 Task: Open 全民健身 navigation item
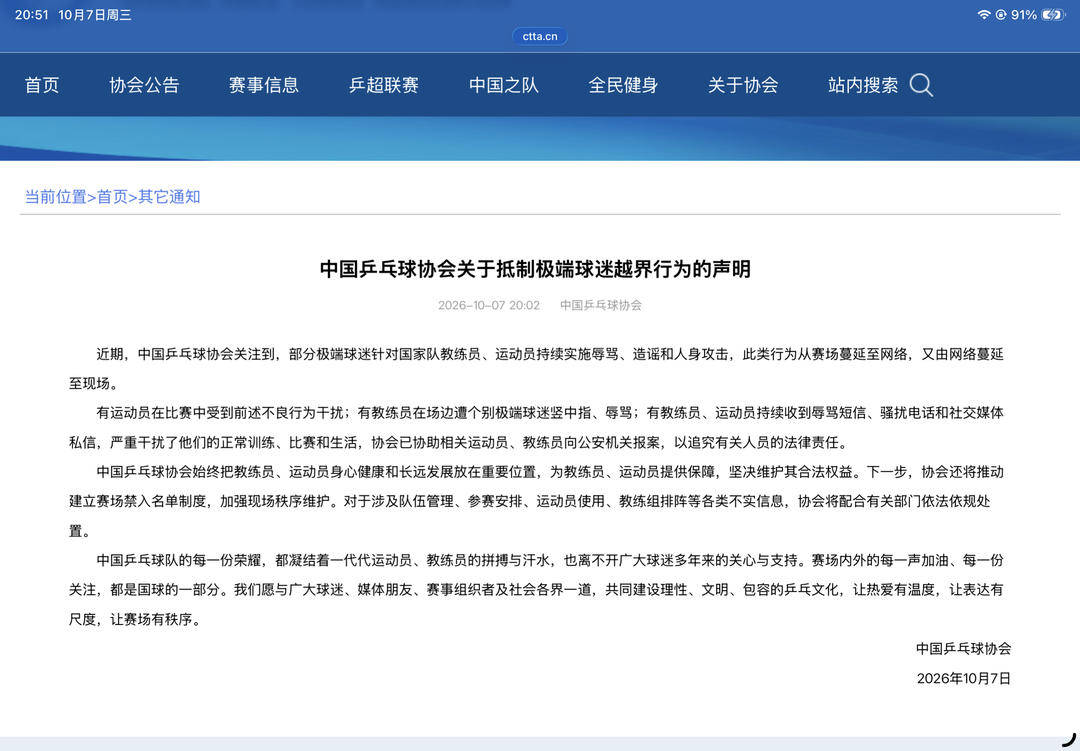click(x=623, y=85)
